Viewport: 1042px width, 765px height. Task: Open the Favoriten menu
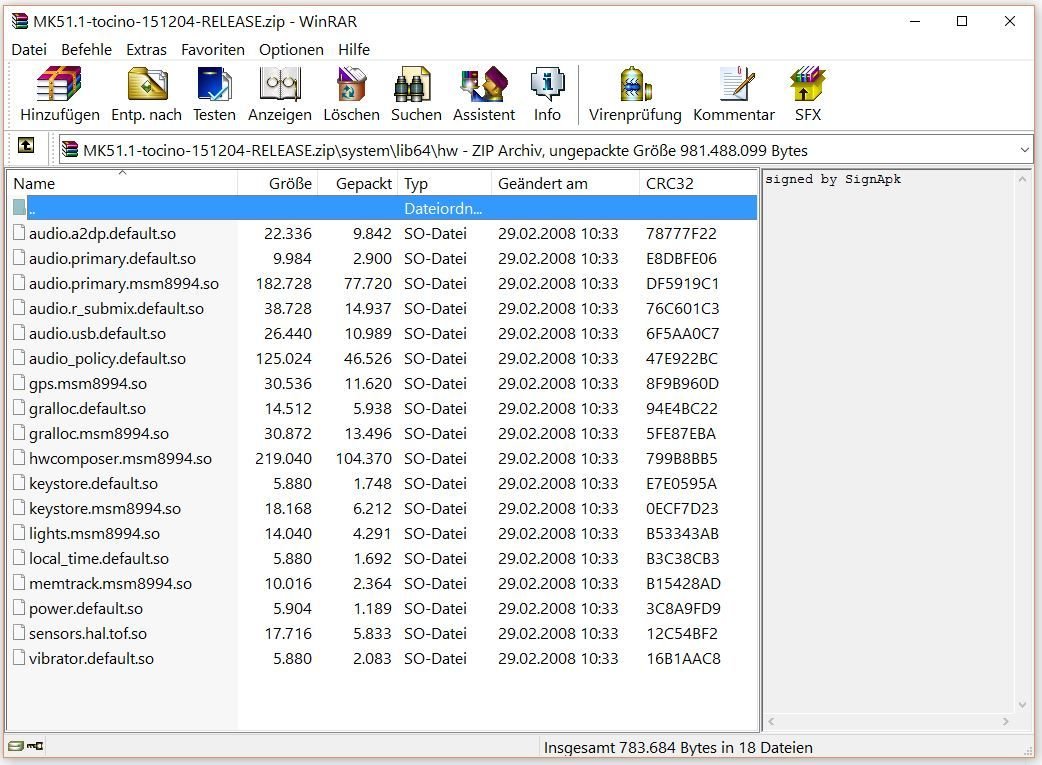pos(213,50)
